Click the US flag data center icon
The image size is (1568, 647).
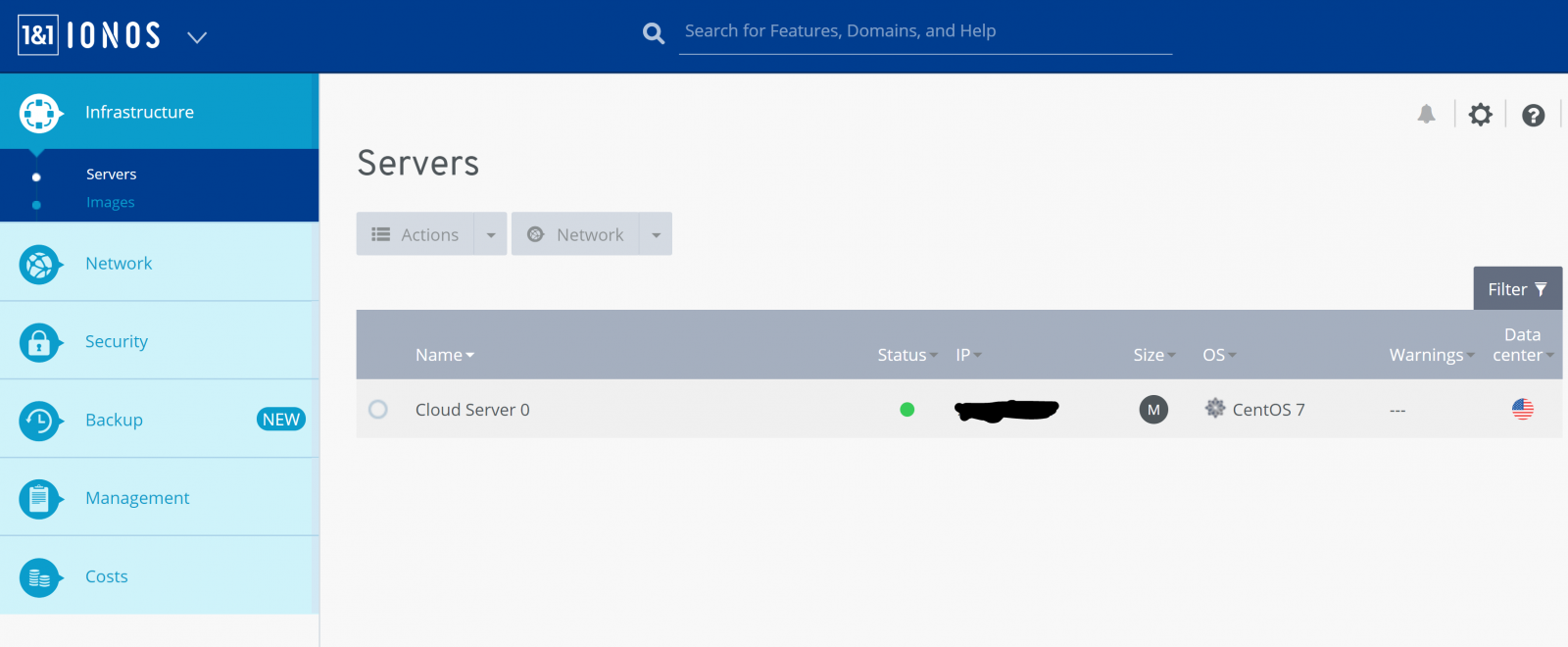pos(1522,410)
